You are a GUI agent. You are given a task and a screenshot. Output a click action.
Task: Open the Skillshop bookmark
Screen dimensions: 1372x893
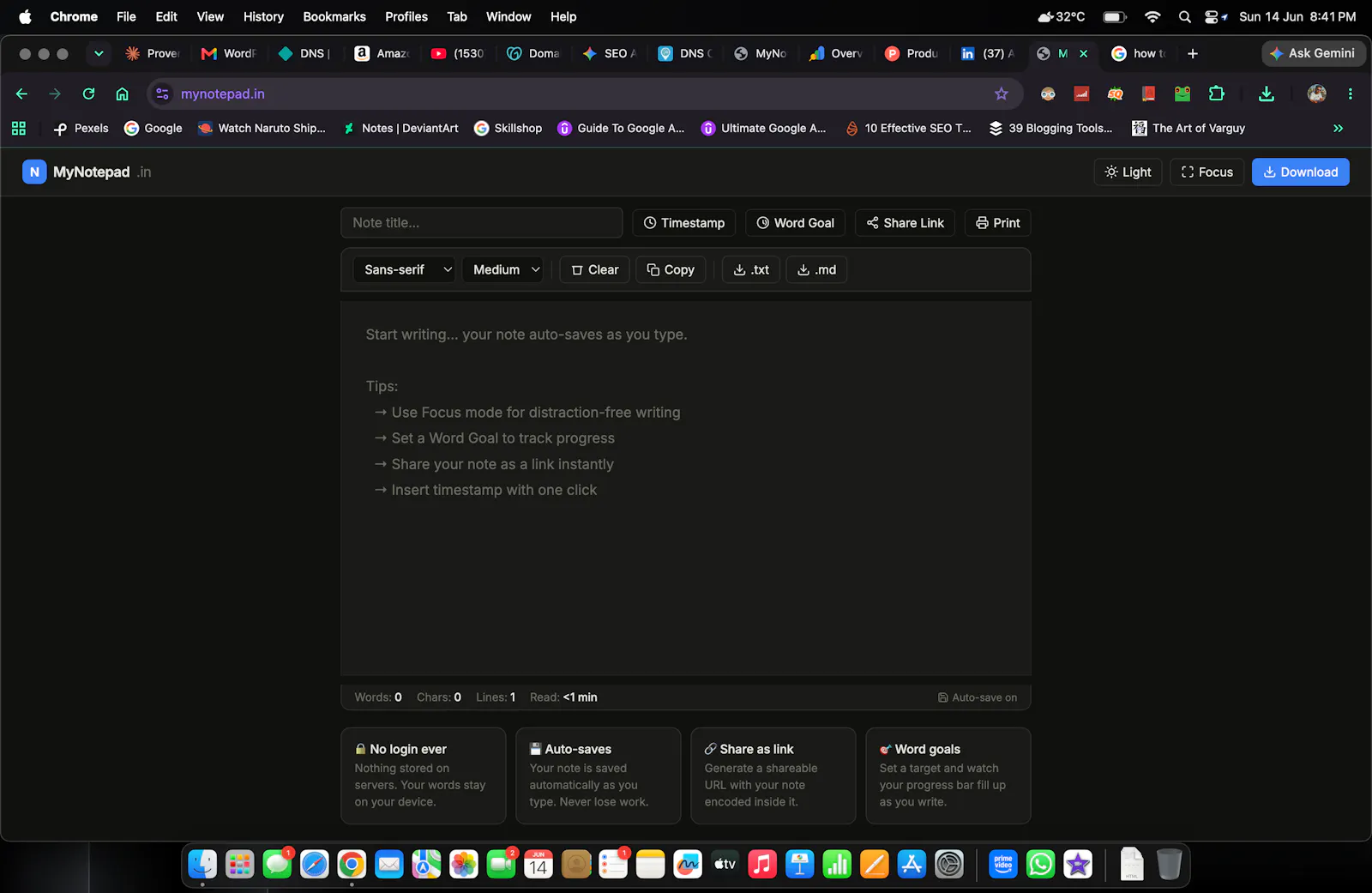pyautogui.click(x=508, y=128)
